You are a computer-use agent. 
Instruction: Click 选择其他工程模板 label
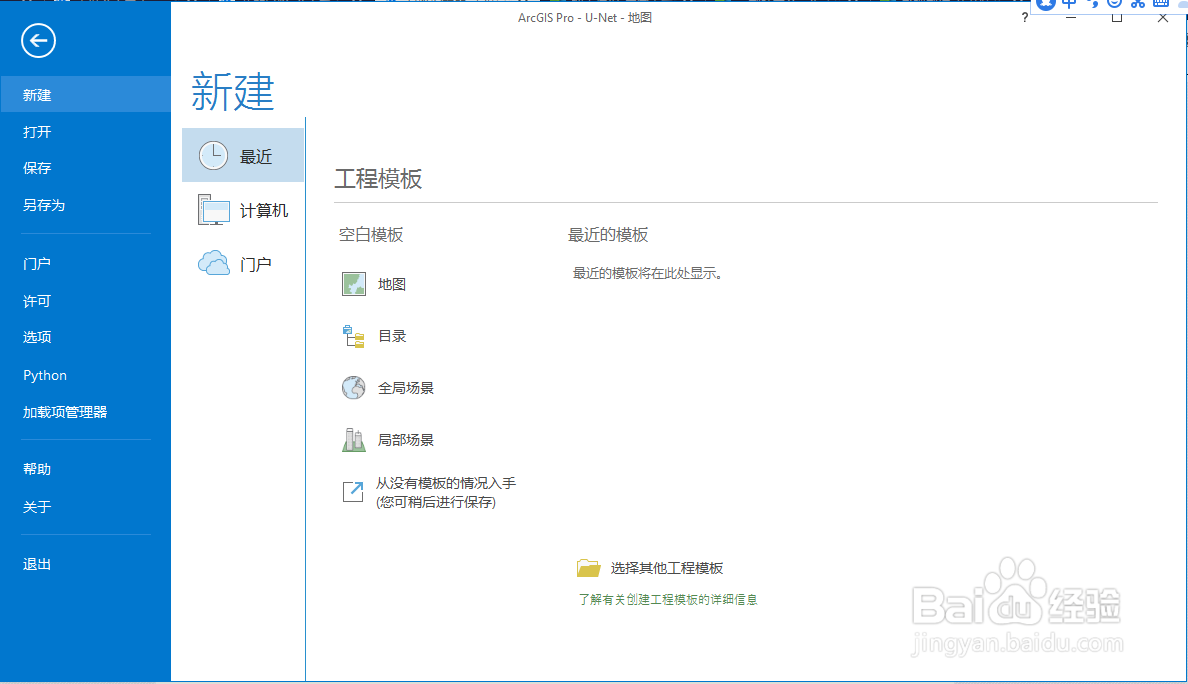click(667, 568)
